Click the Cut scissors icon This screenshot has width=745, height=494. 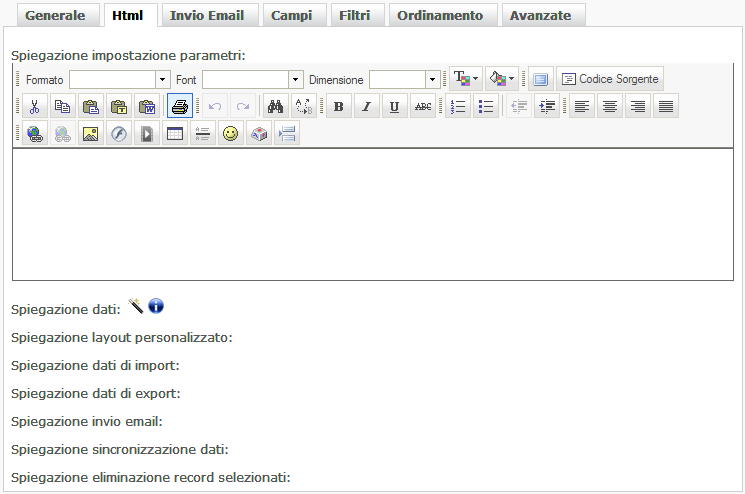click(x=35, y=107)
